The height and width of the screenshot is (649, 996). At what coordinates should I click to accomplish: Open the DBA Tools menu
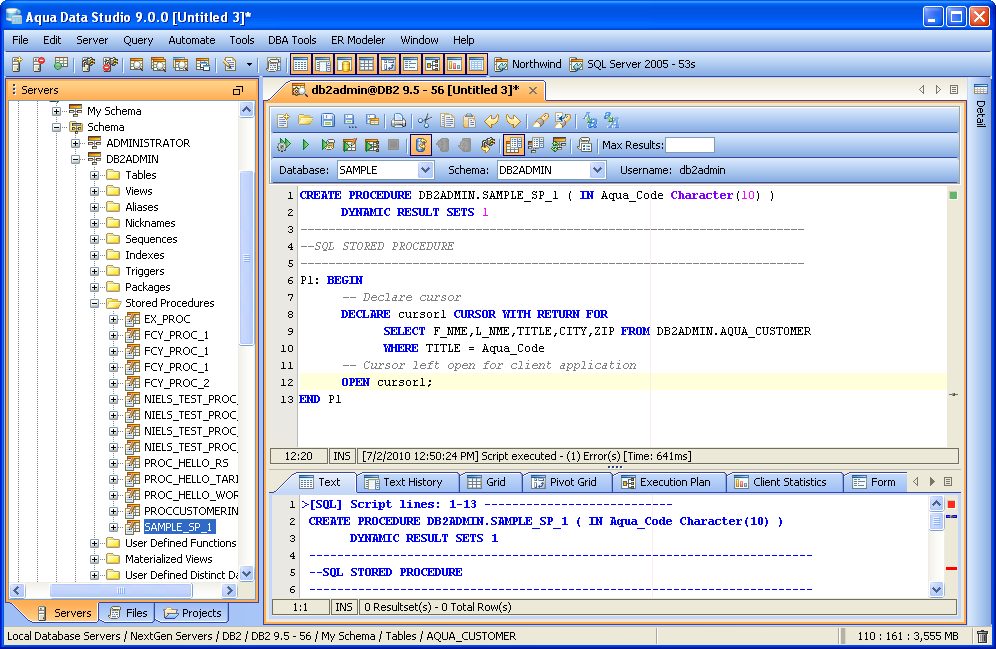tap(292, 40)
